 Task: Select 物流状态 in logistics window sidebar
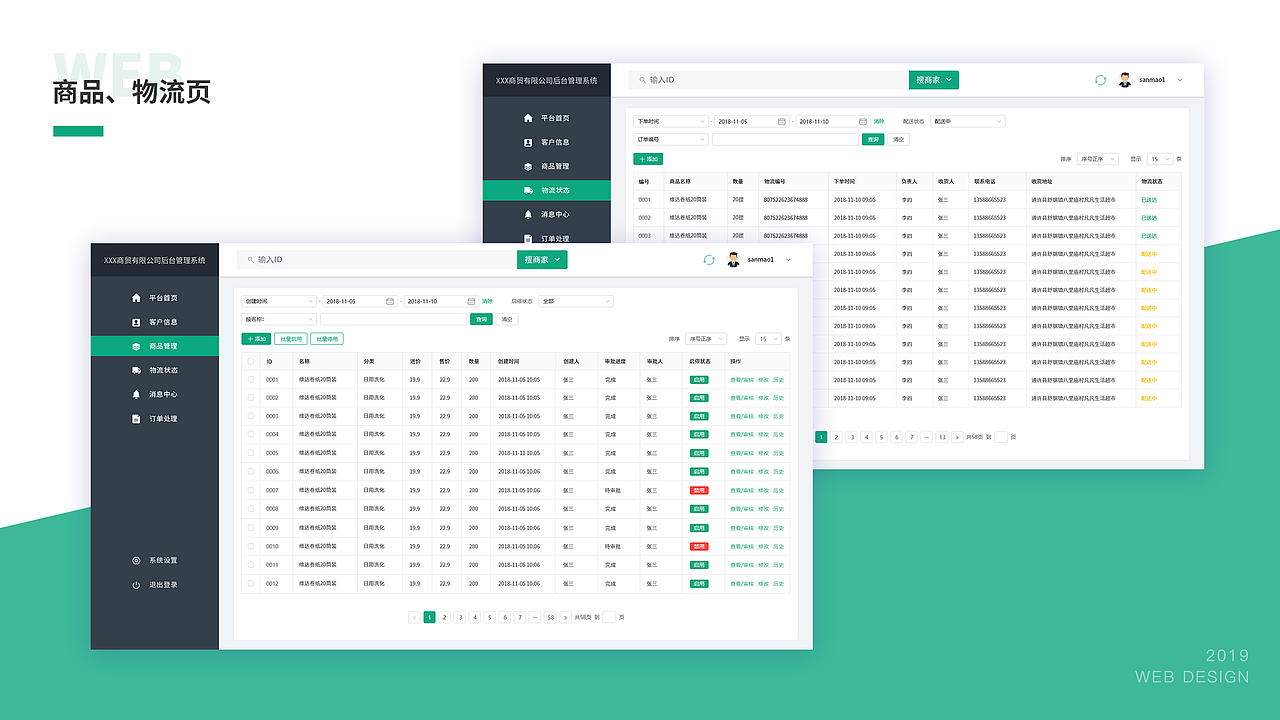click(547, 190)
